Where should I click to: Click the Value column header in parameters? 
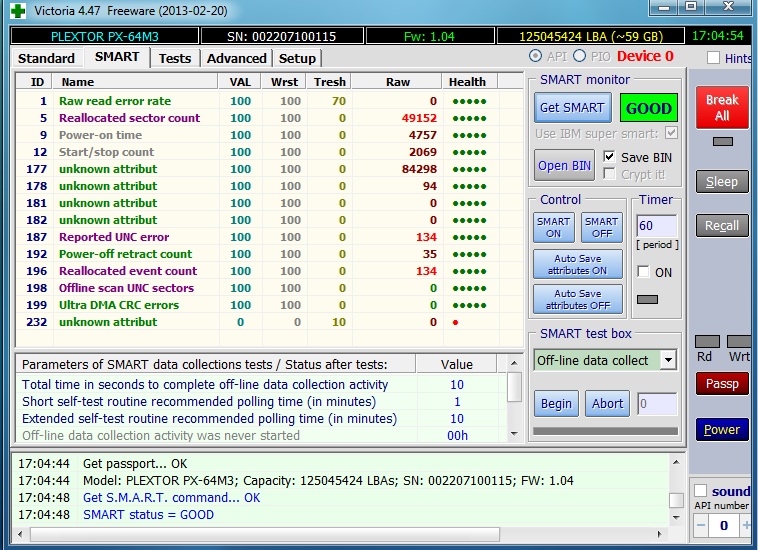pyautogui.click(x=456, y=364)
